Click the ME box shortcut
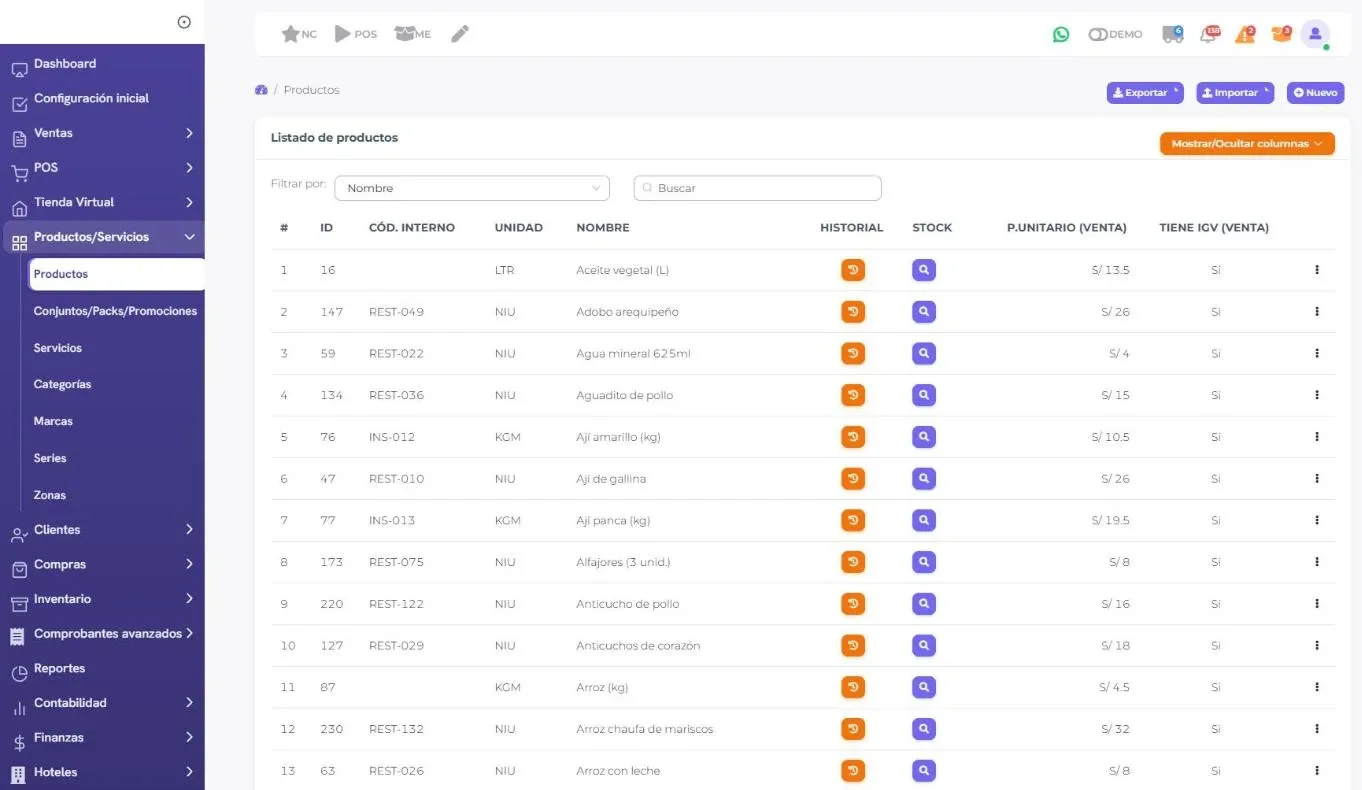The width and height of the screenshot is (1362, 790). coord(413,34)
